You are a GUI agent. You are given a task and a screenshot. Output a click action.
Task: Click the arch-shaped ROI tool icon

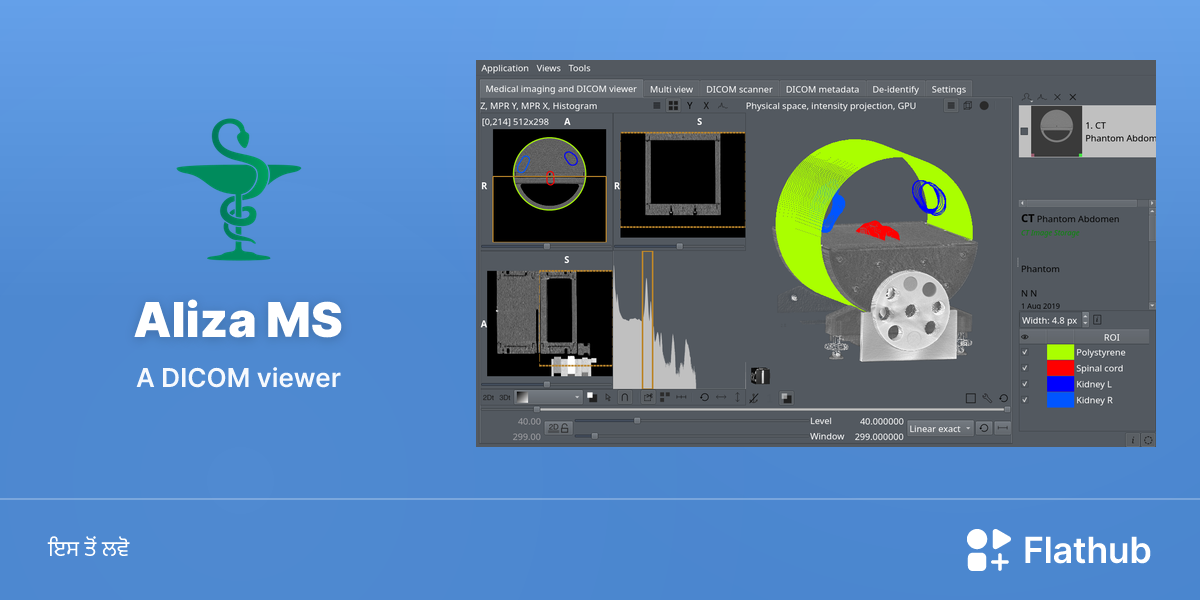[625, 397]
